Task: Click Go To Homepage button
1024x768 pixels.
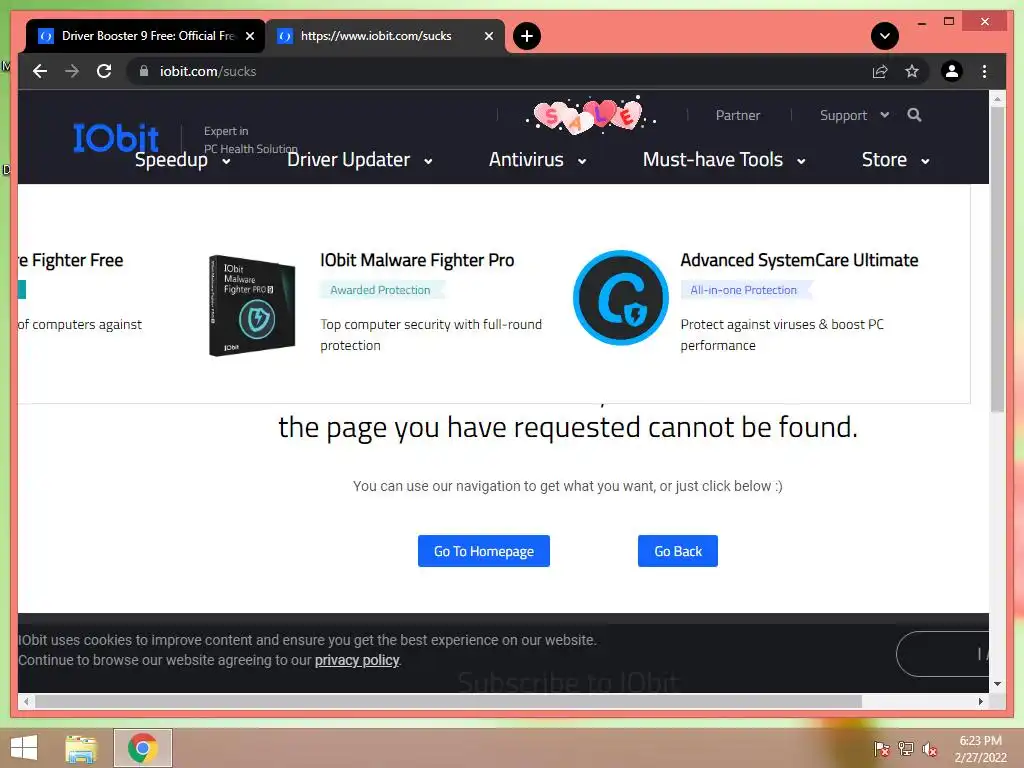Action: coord(484,551)
